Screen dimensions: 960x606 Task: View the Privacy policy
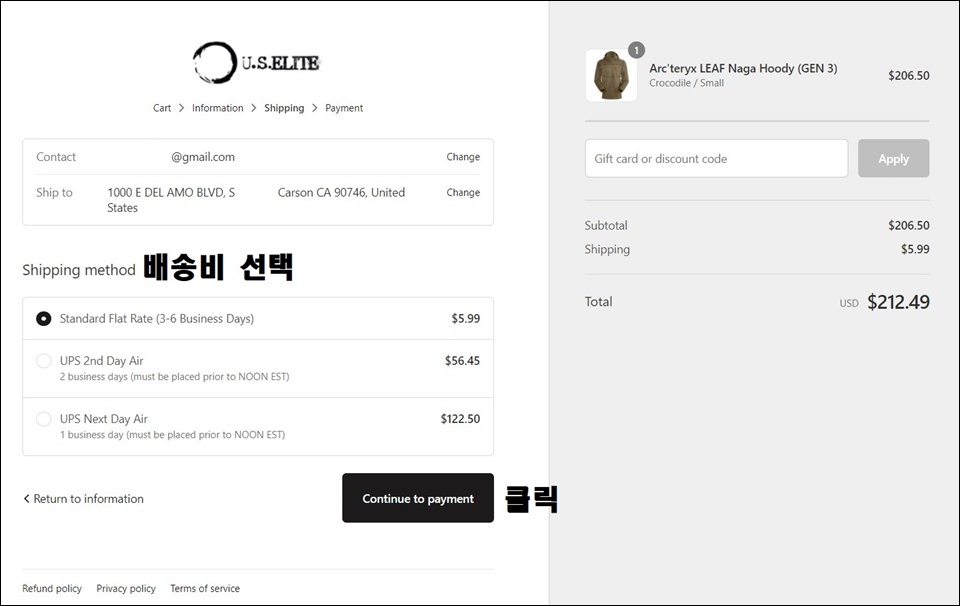tap(126, 588)
